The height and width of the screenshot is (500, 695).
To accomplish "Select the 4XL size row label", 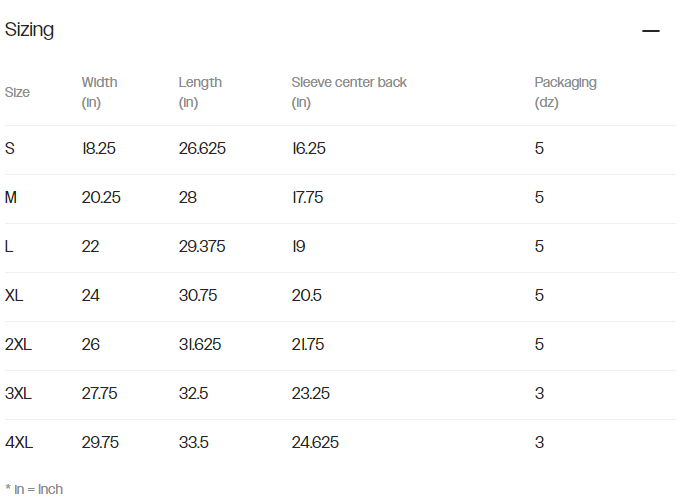I will 18,443.
